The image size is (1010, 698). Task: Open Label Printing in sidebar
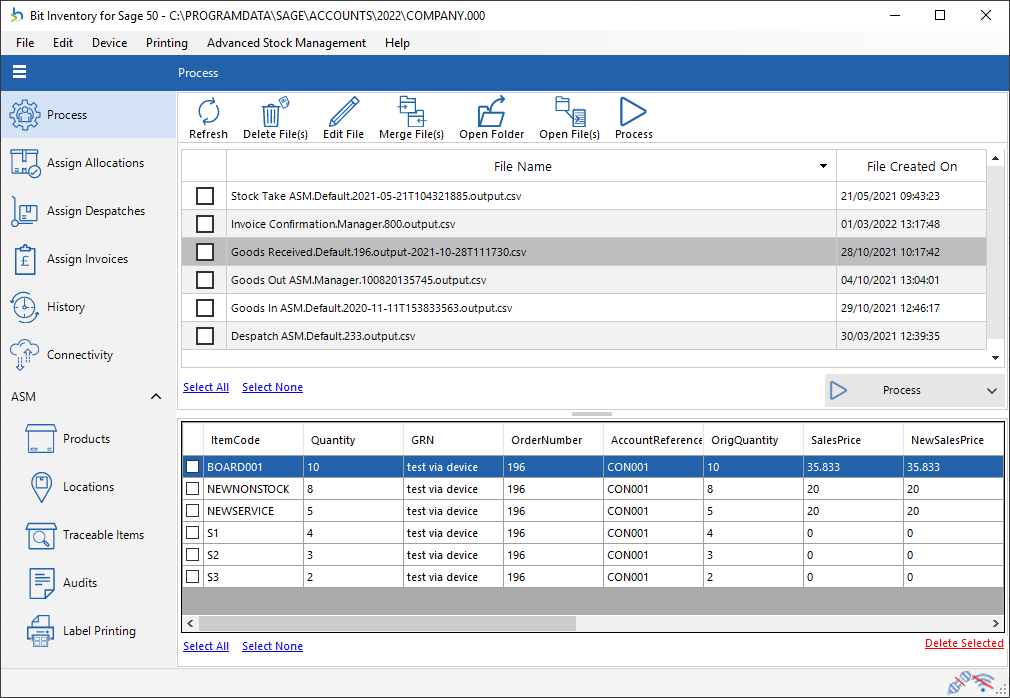click(x=98, y=631)
